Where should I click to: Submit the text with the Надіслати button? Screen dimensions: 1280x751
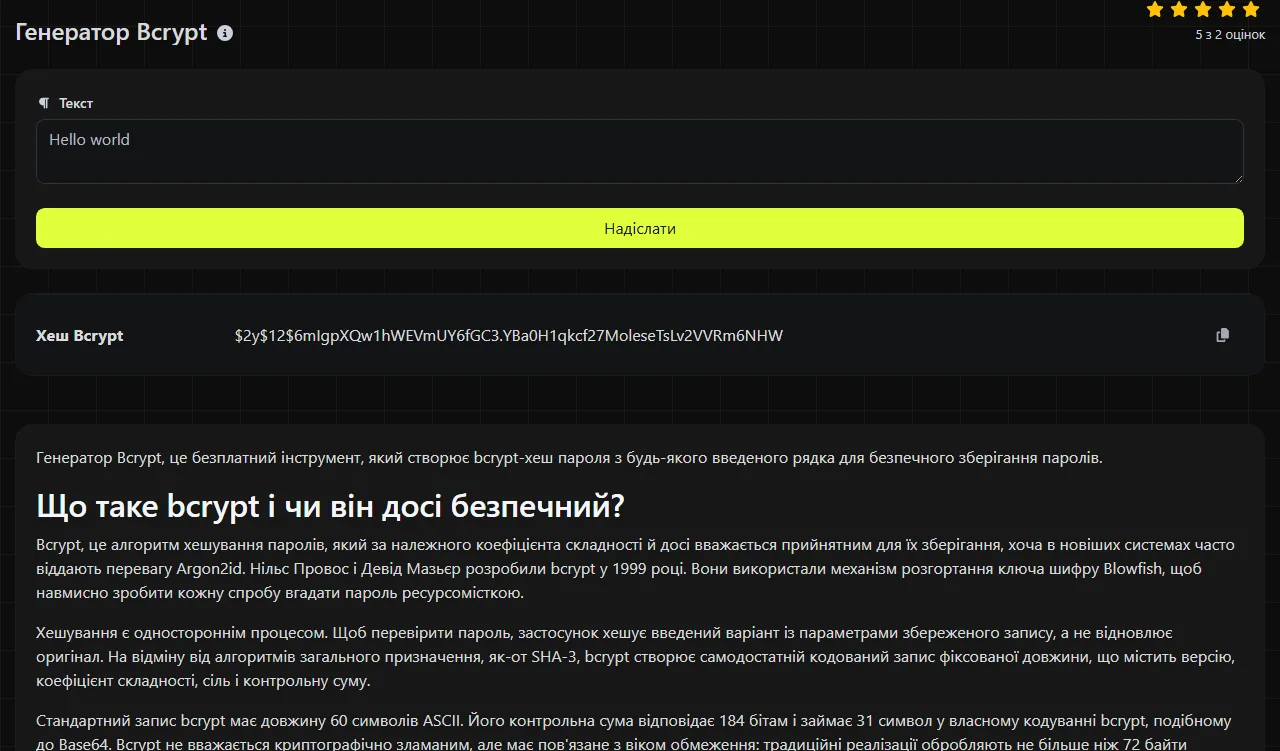pyautogui.click(x=640, y=228)
